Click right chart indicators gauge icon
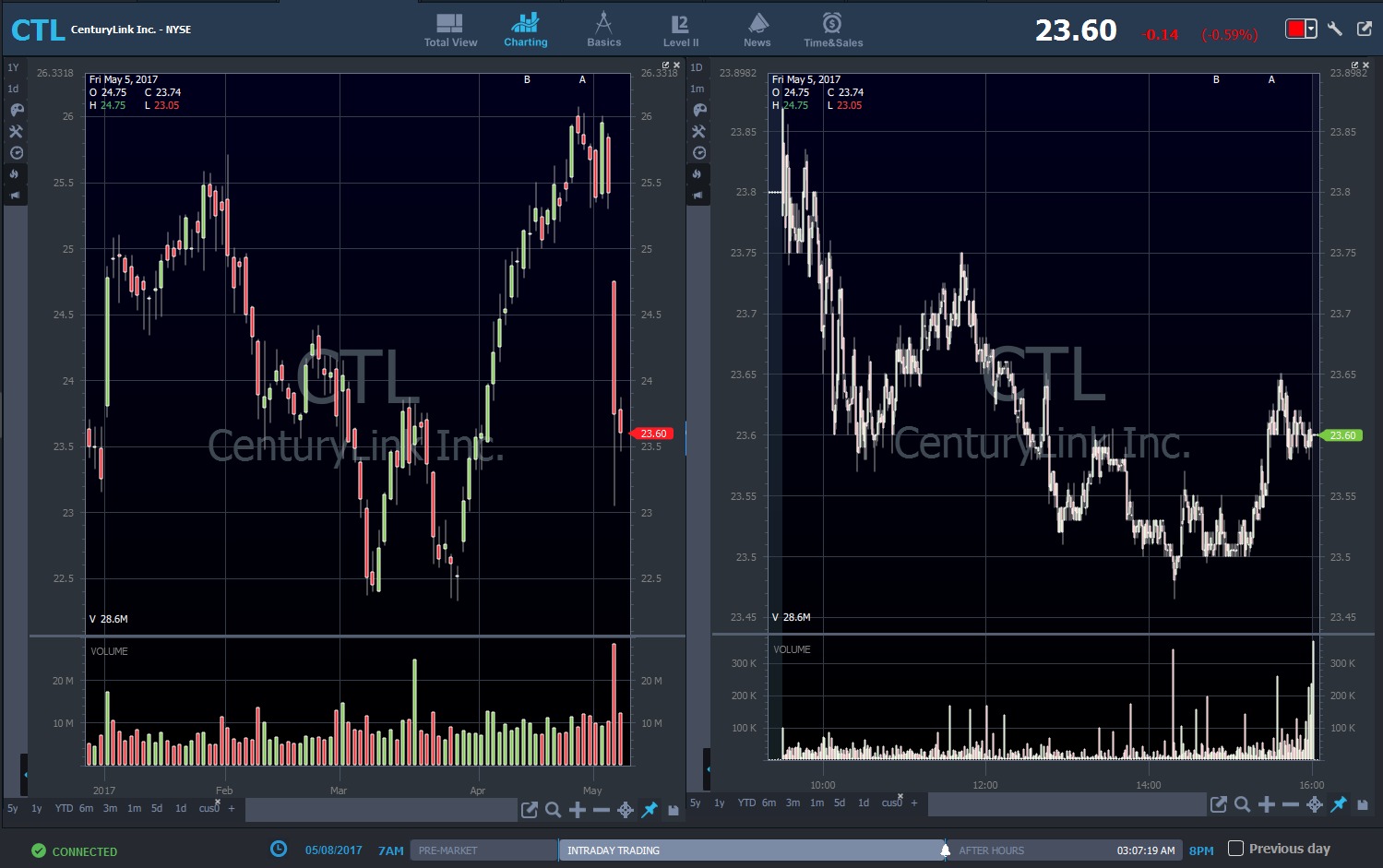Viewport: 1383px width, 868px height. (698, 153)
